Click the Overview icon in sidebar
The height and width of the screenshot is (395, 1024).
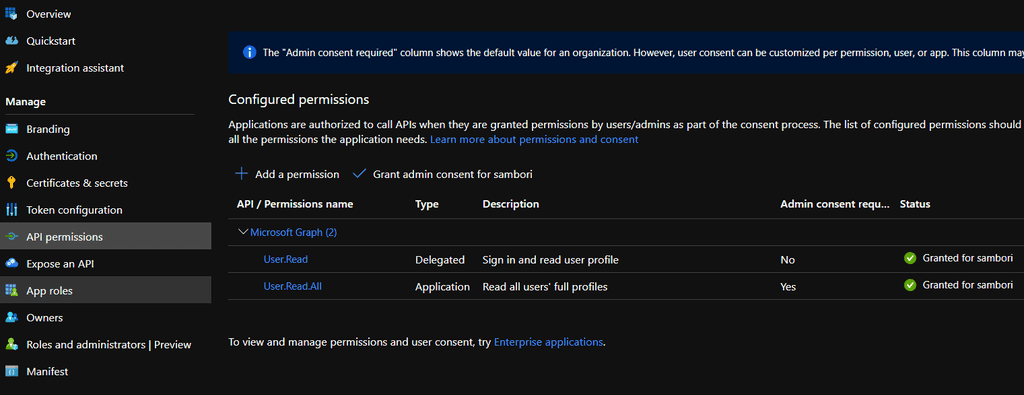pos(11,14)
